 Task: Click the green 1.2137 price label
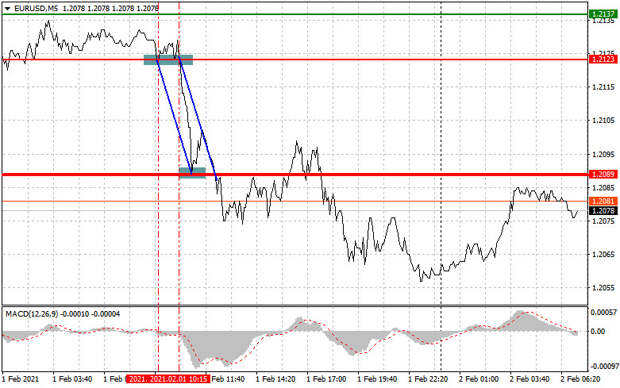(x=602, y=14)
